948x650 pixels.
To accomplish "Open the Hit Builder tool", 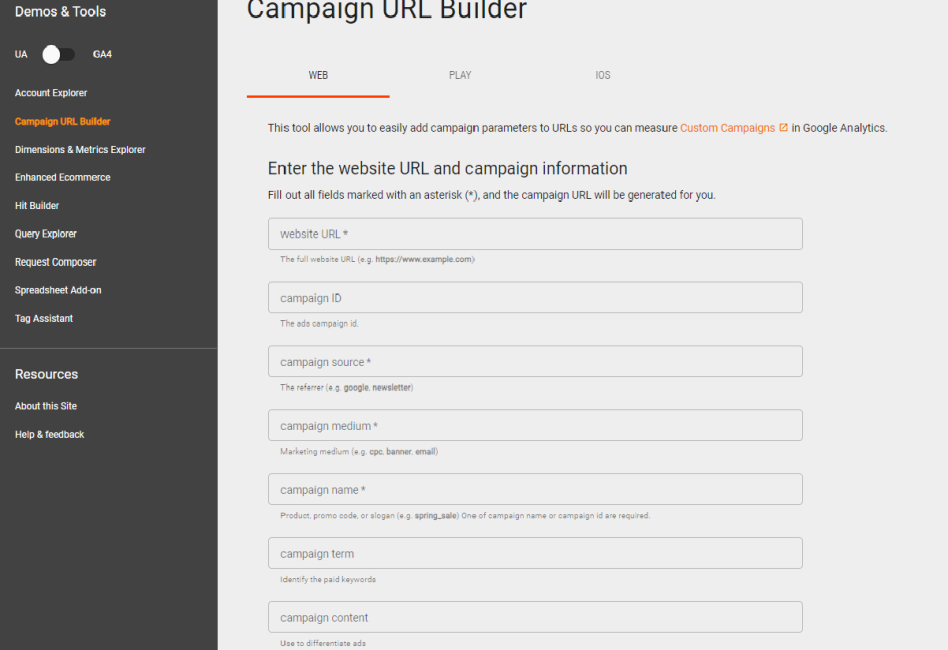I will (37, 206).
